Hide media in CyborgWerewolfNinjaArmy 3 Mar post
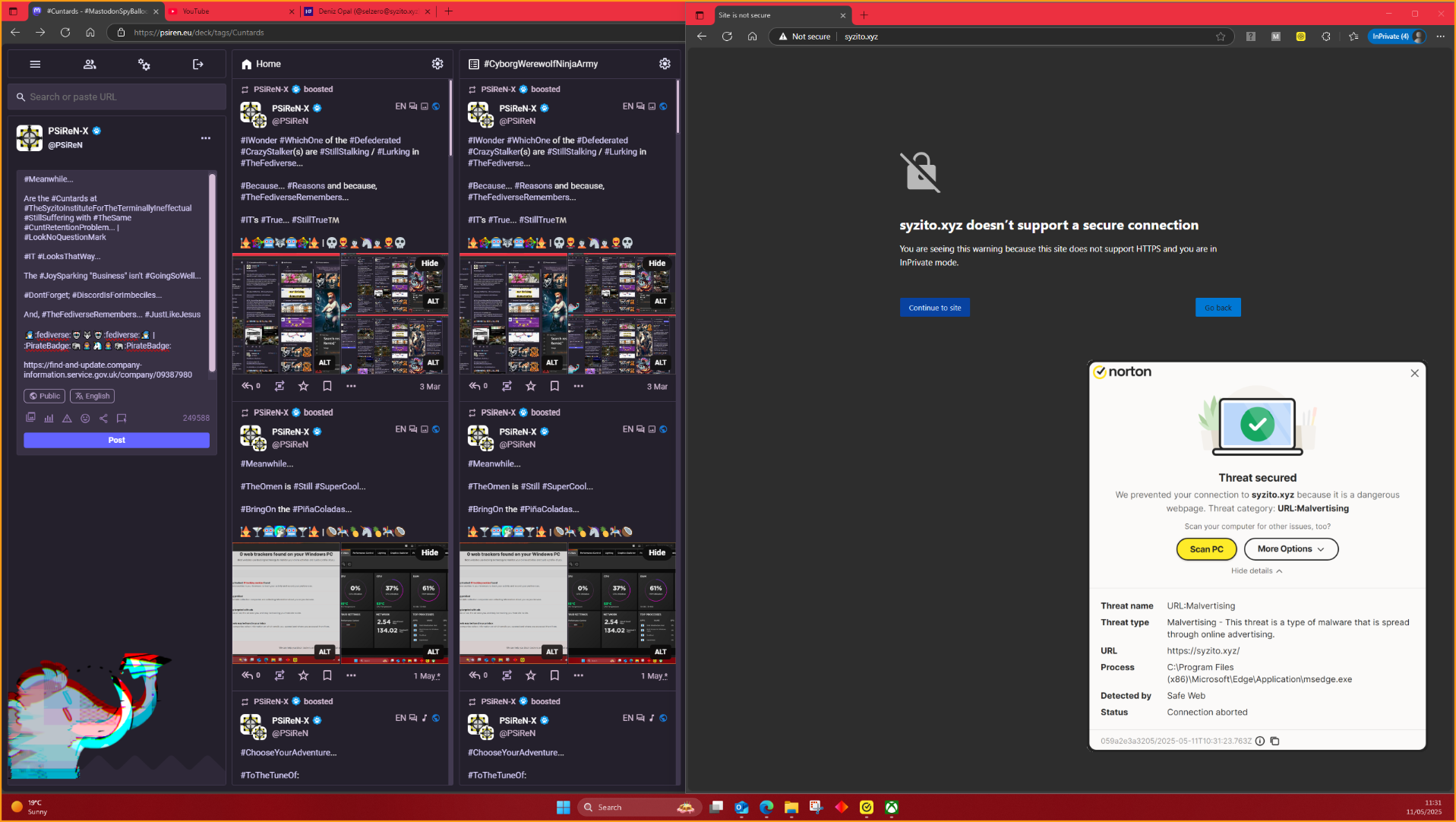Screen dimensions: 1456x822 point(657,264)
